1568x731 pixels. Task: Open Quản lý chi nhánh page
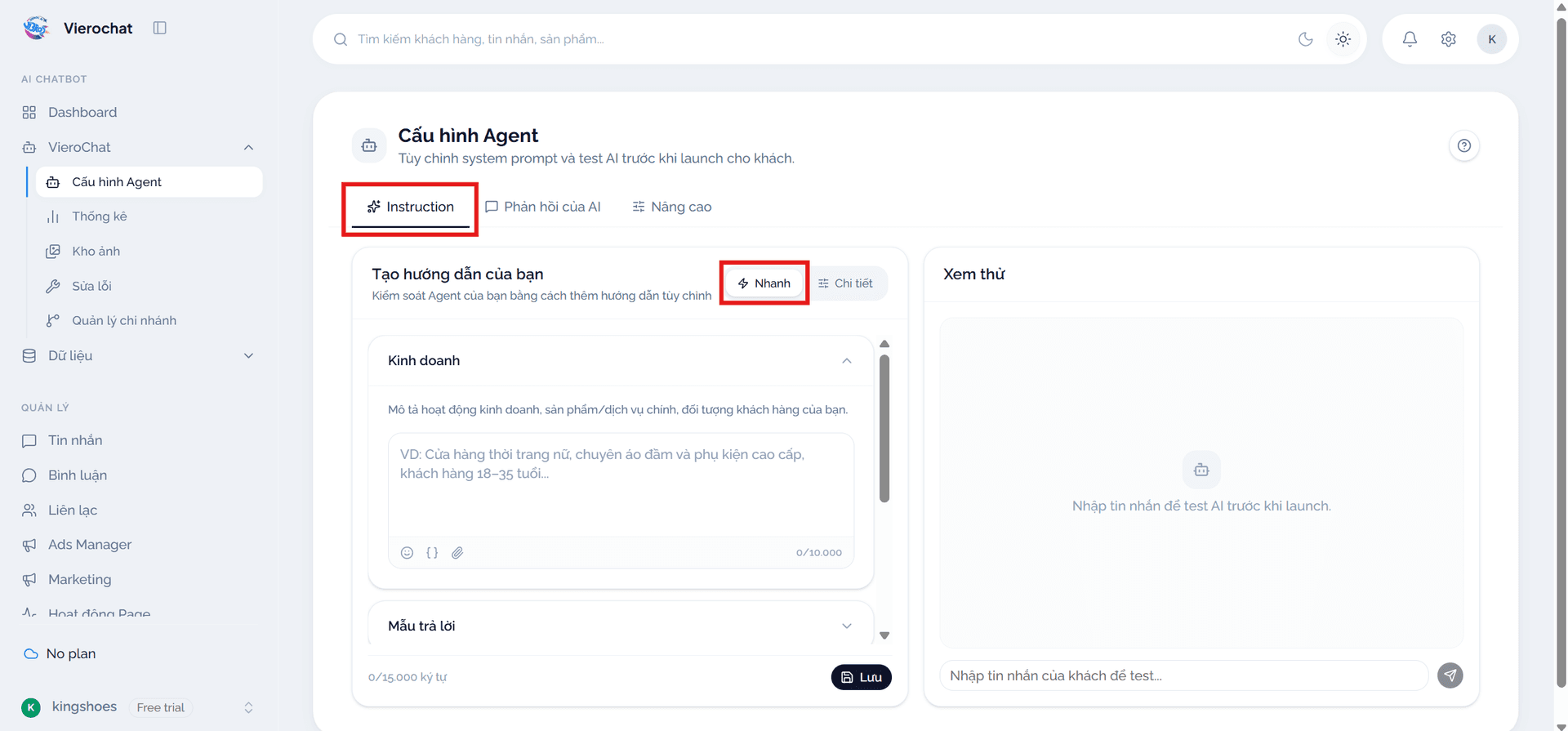pos(149,321)
